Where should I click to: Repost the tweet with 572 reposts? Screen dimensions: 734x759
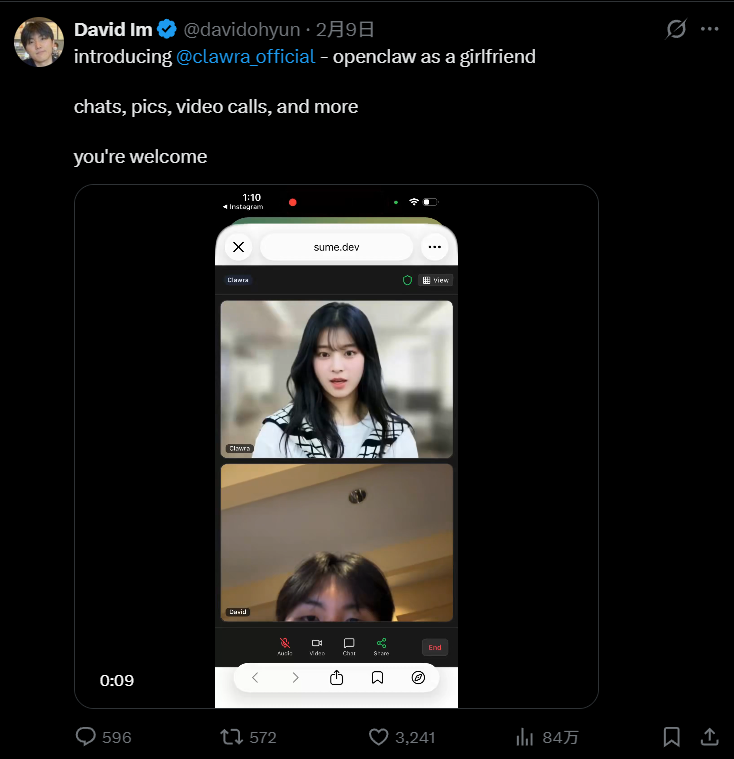(x=231, y=737)
